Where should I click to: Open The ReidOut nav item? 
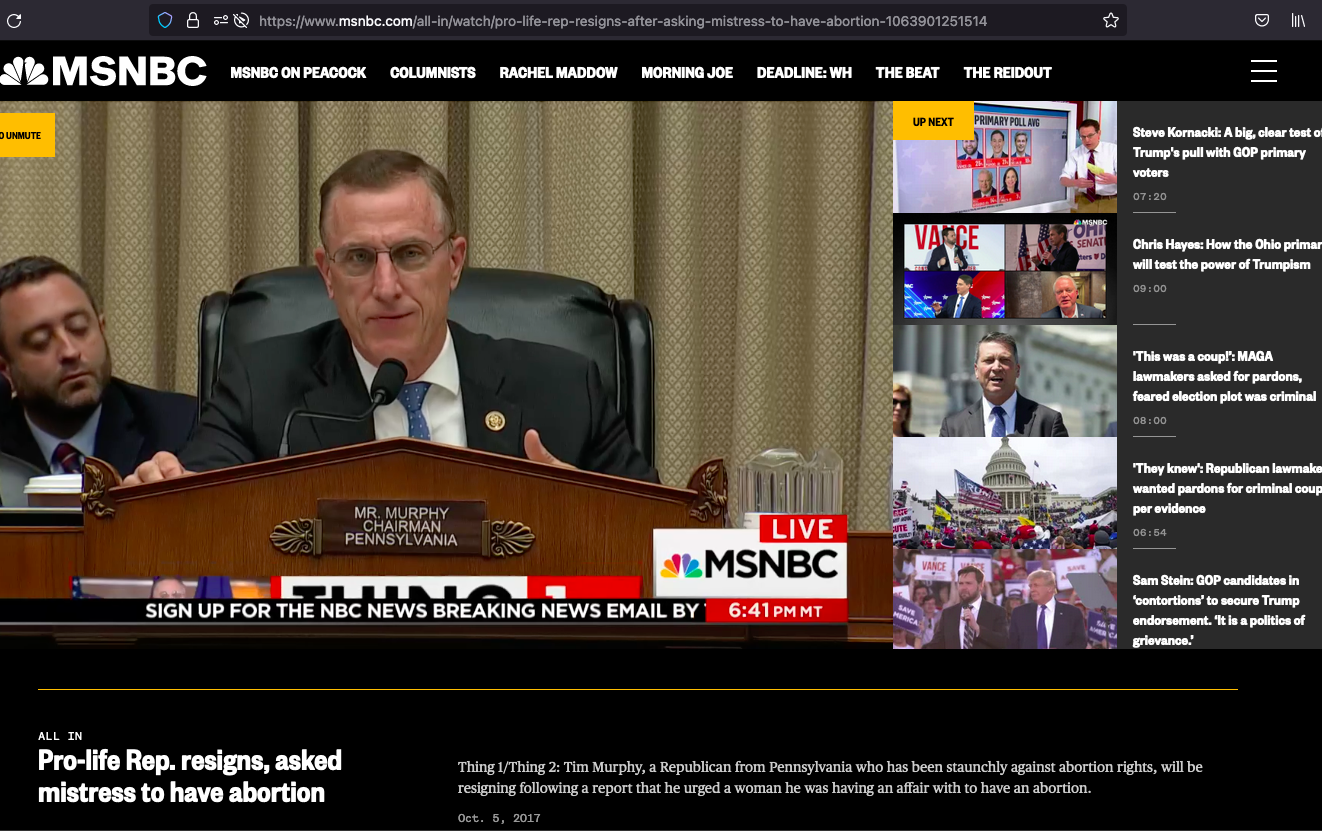(1007, 73)
